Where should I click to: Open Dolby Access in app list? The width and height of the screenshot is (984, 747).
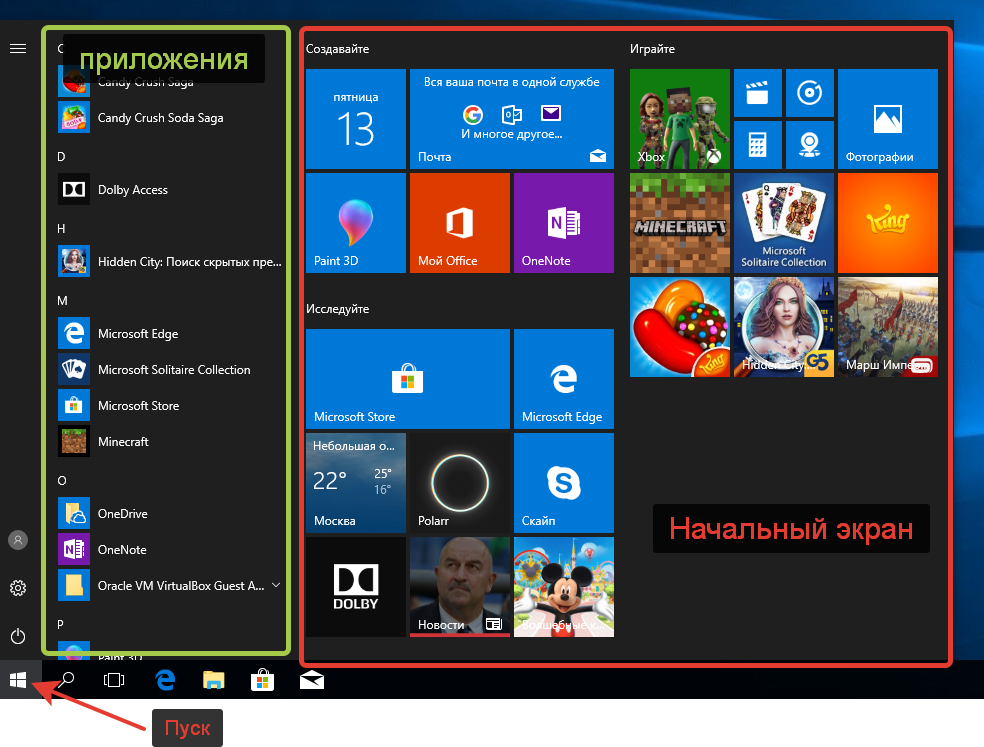click(169, 190)
